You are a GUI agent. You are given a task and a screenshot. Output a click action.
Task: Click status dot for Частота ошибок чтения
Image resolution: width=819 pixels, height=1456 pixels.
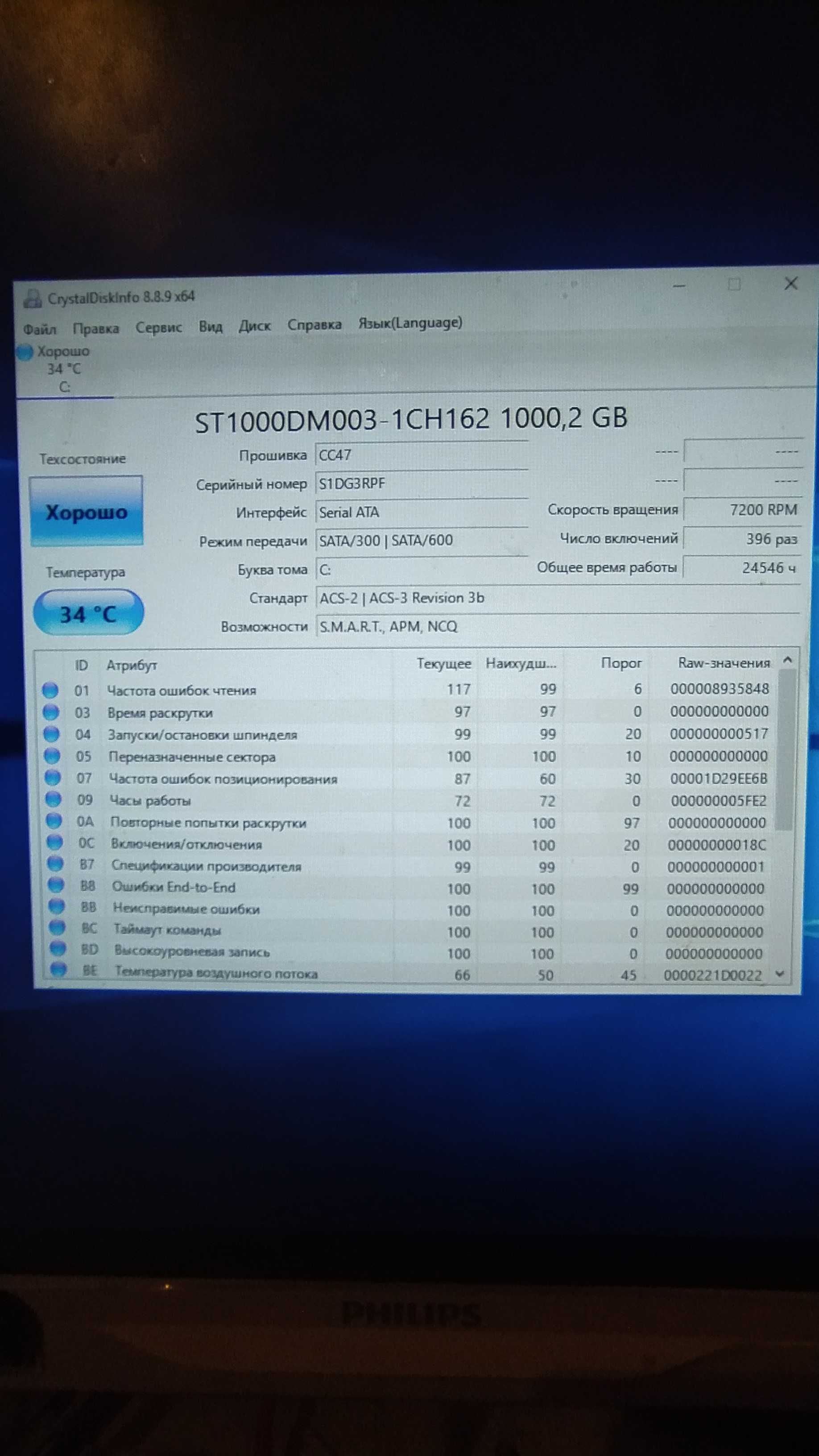click(x=50, y=690)
